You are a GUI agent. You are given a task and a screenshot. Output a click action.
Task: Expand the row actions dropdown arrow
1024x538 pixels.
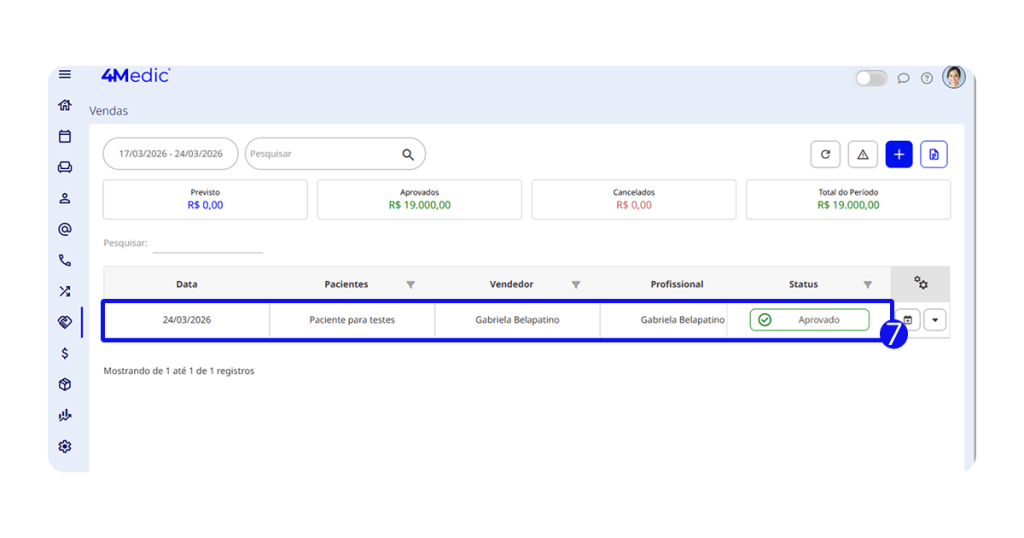(x=934, y=320)
